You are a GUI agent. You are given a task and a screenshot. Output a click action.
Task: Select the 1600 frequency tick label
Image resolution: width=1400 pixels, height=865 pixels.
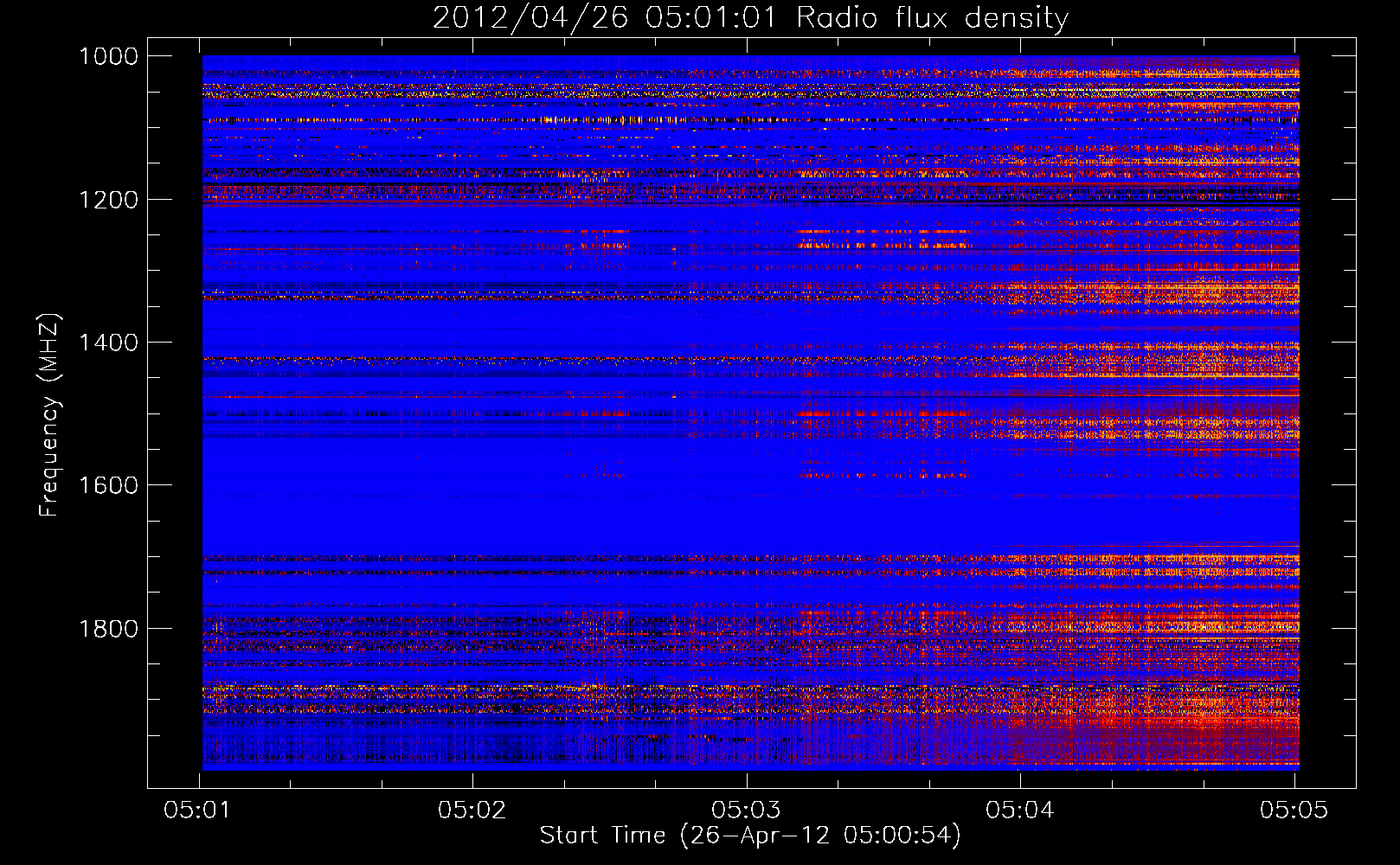coord(108,485)
